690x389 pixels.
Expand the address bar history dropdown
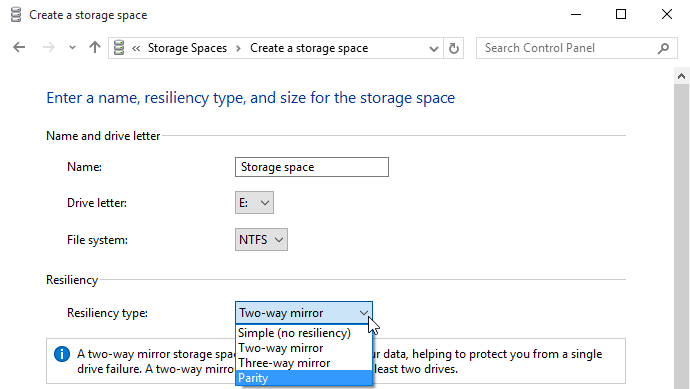[434, 48]
